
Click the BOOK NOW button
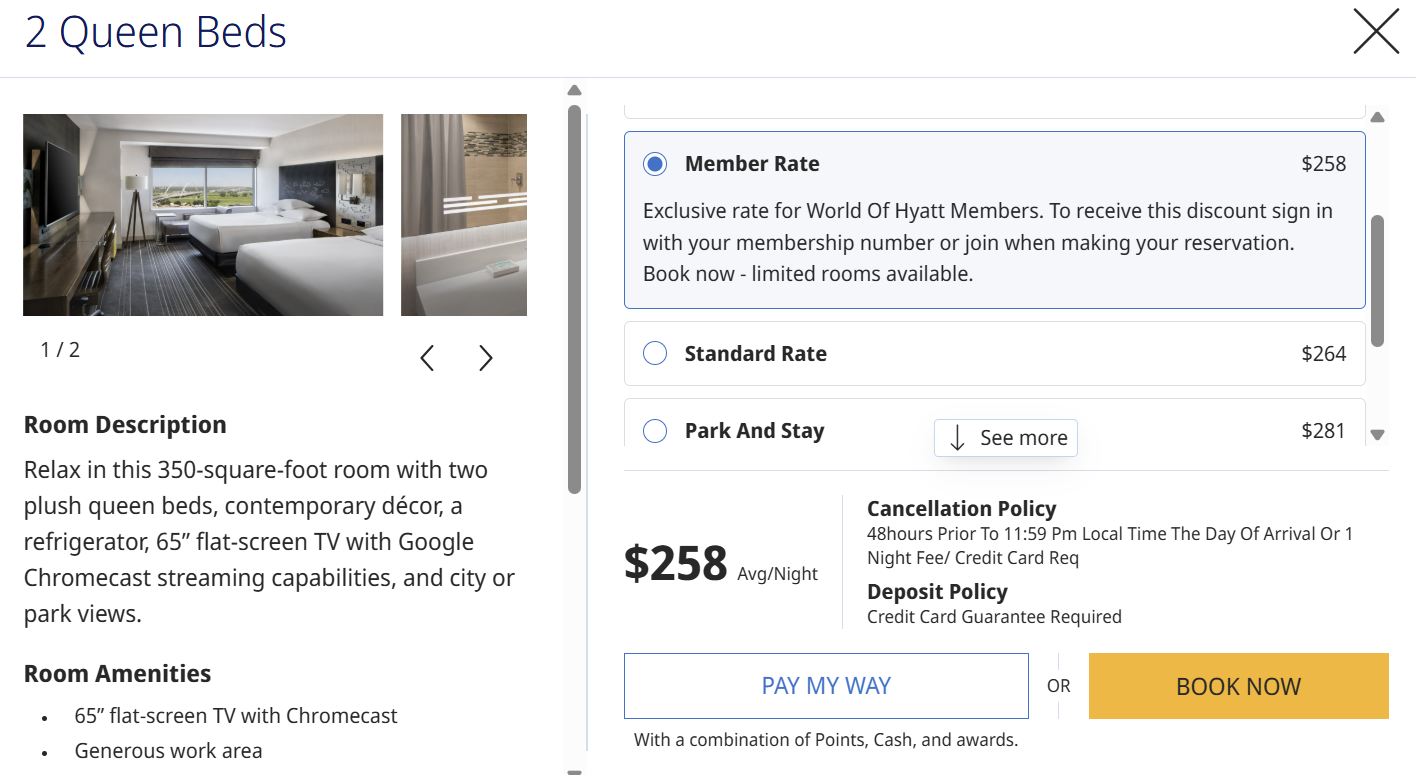[1238, 686]
